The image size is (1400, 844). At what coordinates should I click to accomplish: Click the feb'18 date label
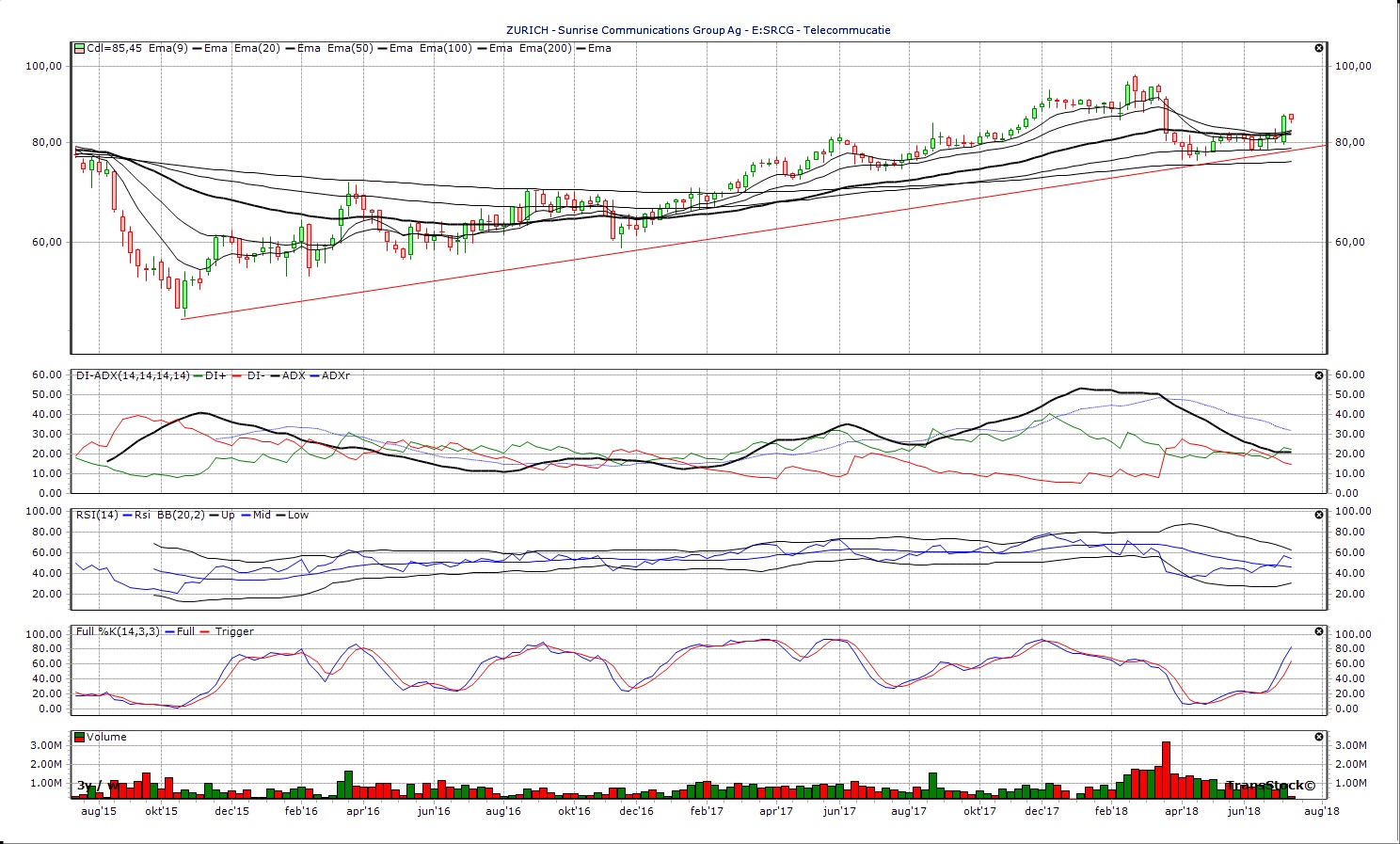pos(1111,811)
